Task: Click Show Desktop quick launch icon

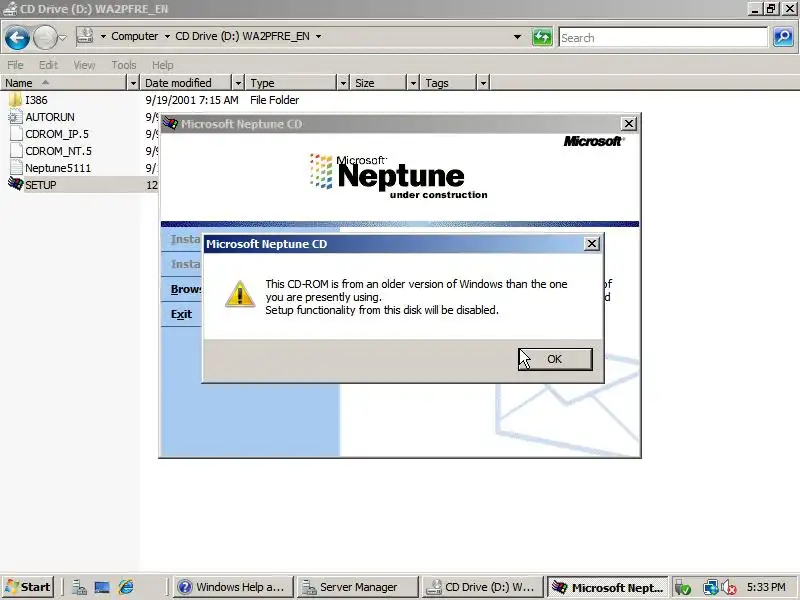Action: [102, 587]
